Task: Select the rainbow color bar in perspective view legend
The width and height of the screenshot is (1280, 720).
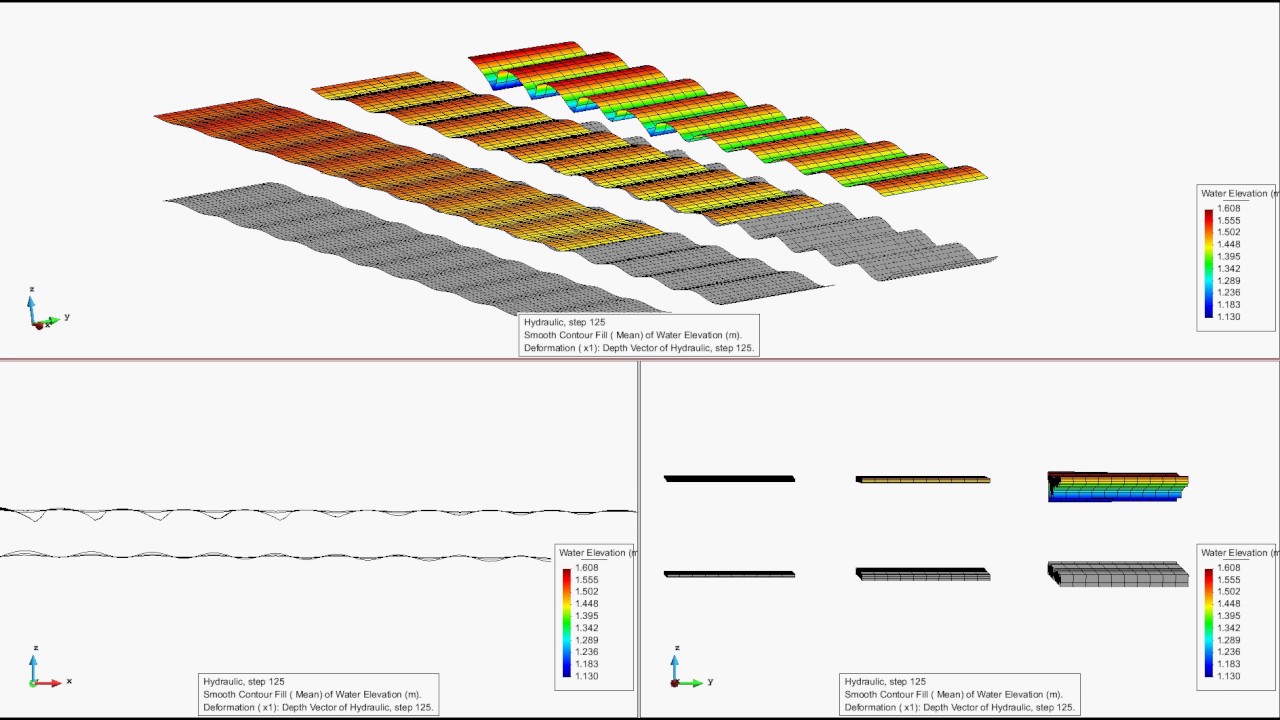Action: tap(1209, 263)
